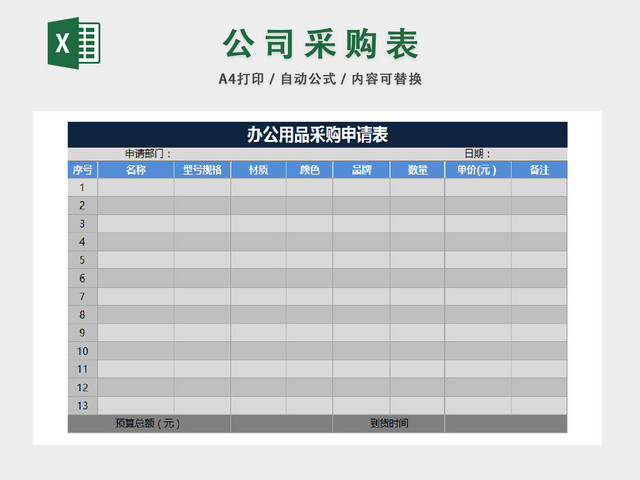This screenshot has width=640, height=480.
Task: Click row number 11 cell
Action: (x=82, y=369)
